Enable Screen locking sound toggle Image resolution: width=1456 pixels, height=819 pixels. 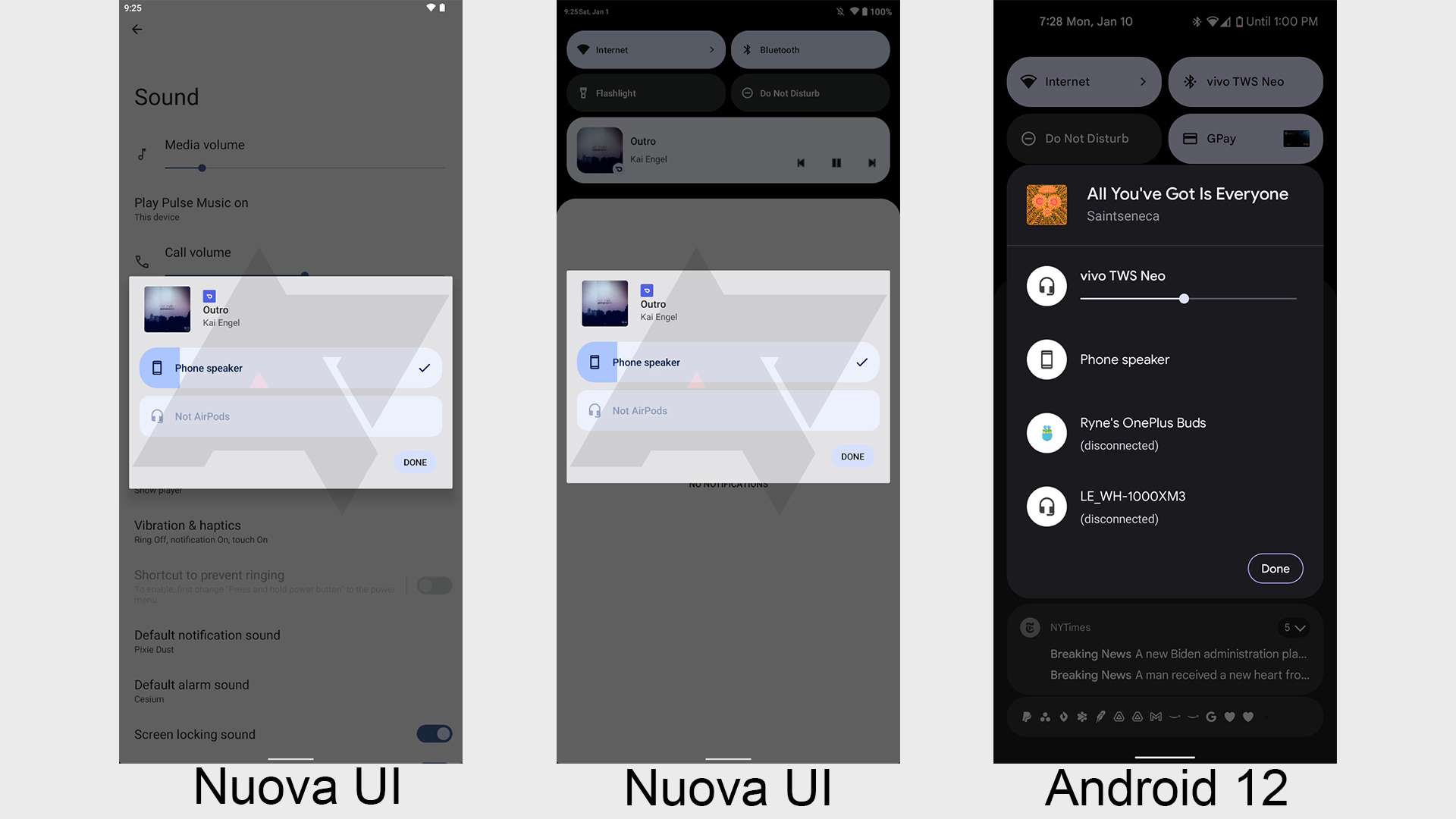pyautogui.click(x=434, y=735)
